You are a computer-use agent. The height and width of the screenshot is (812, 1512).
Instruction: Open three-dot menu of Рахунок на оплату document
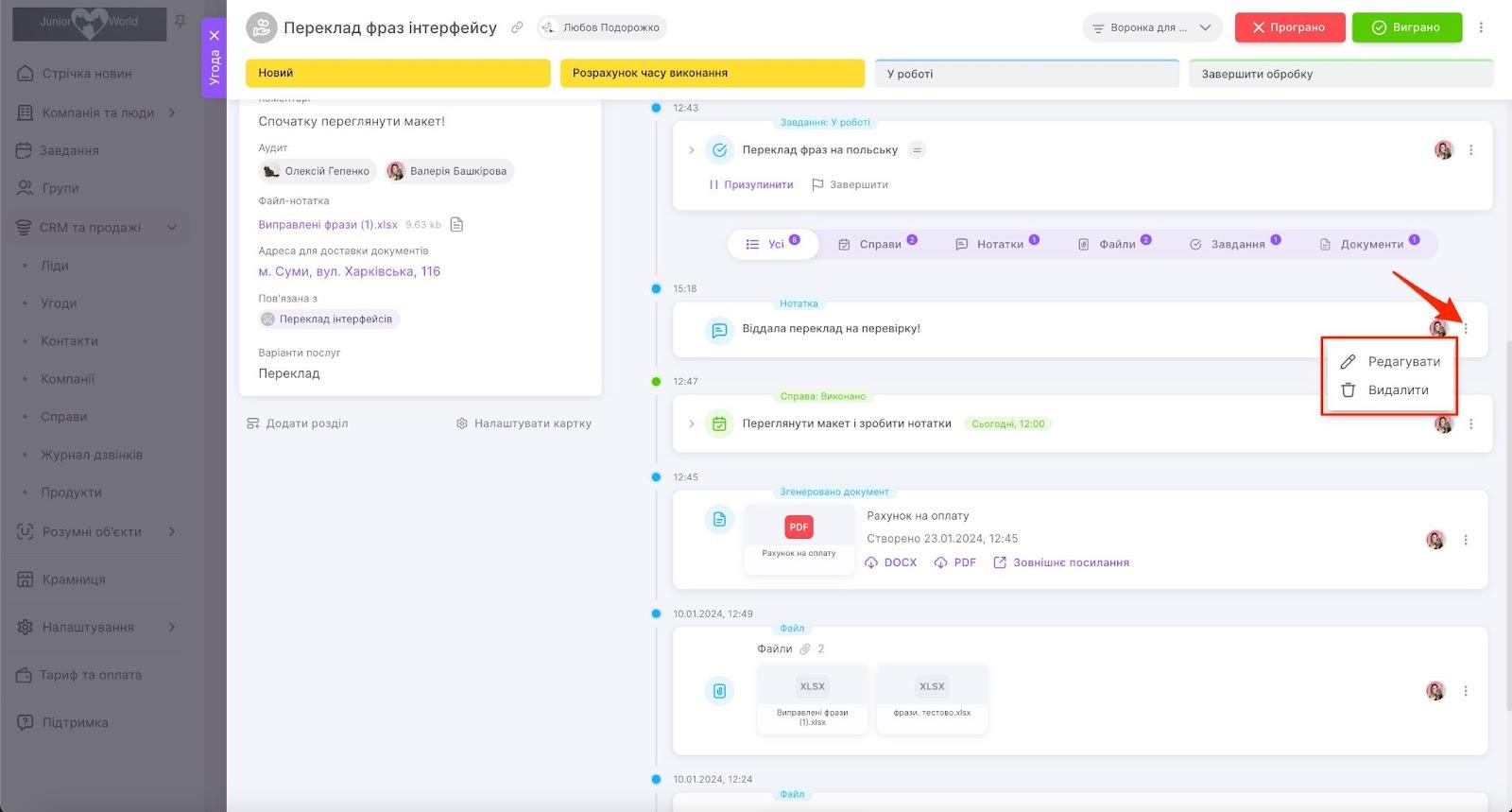click(1466, 540)
